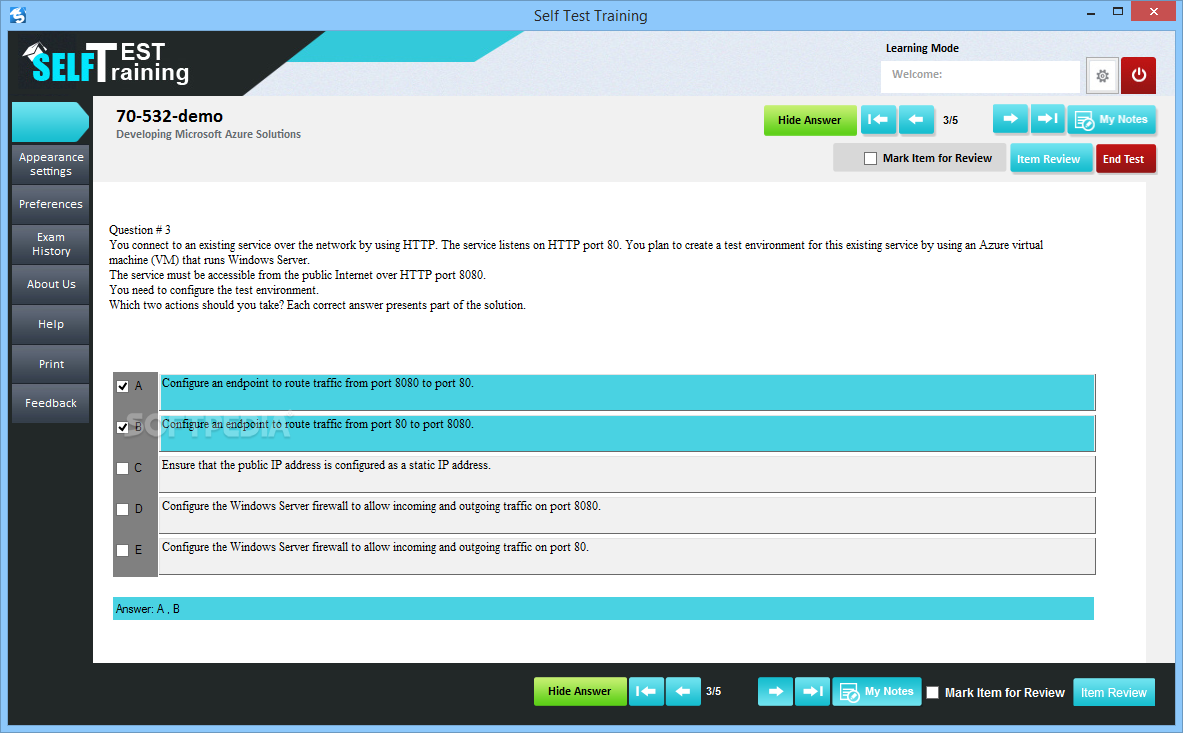Open Appearance settings in the sidebar

(51, 164)
